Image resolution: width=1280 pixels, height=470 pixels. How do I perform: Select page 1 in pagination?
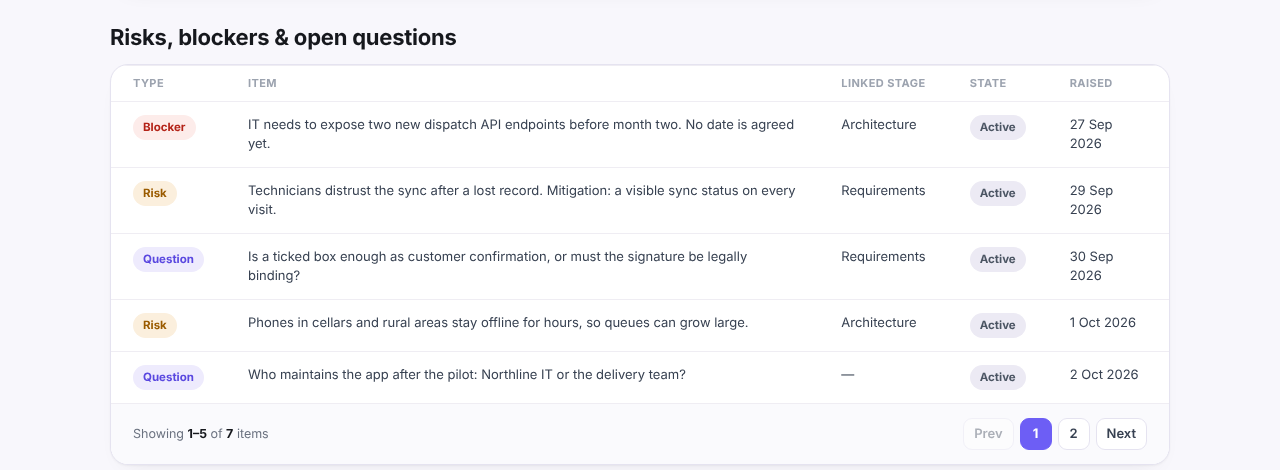[1036, 433]
